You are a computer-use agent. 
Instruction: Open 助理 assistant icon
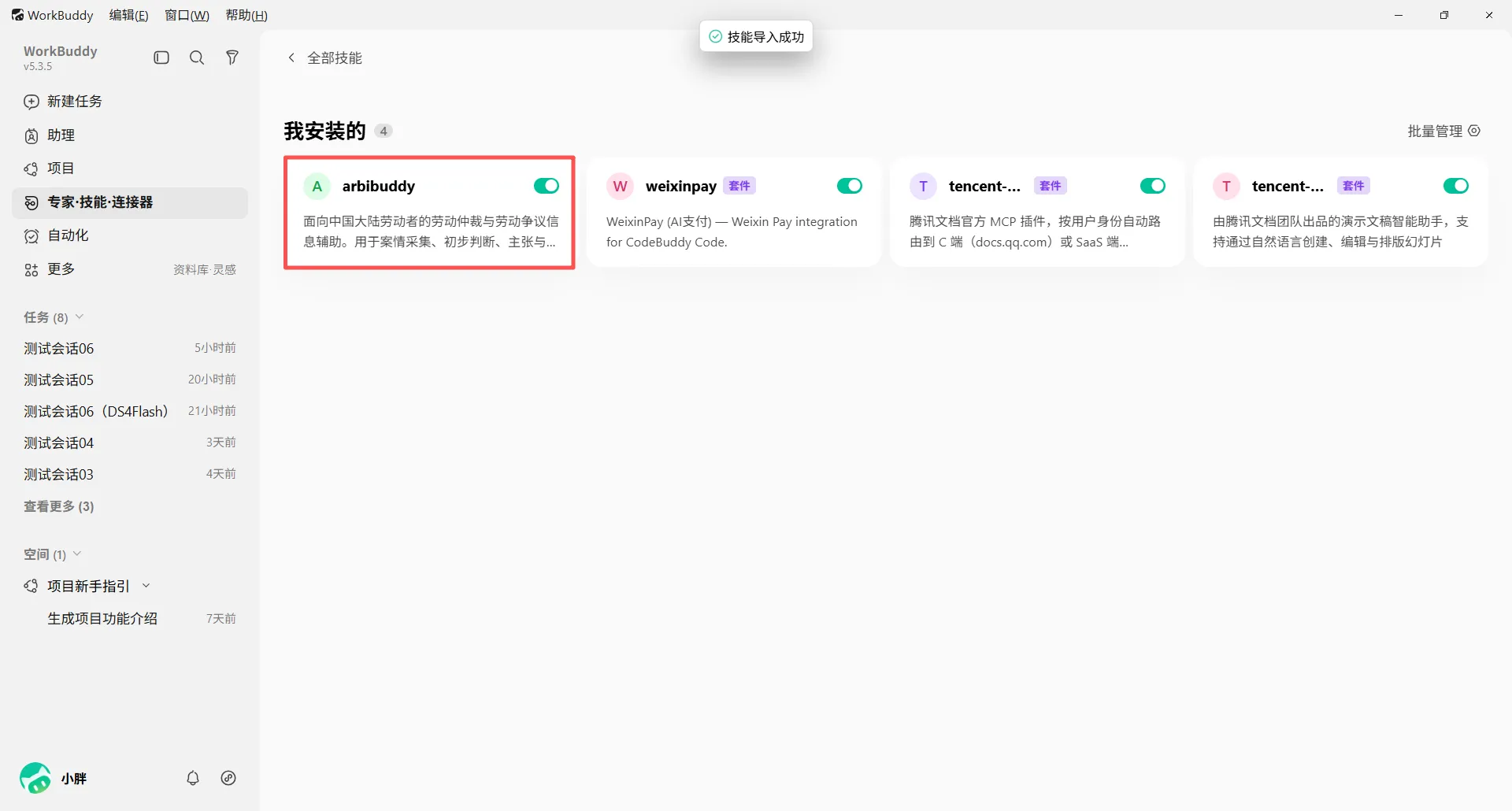point(31,135)
